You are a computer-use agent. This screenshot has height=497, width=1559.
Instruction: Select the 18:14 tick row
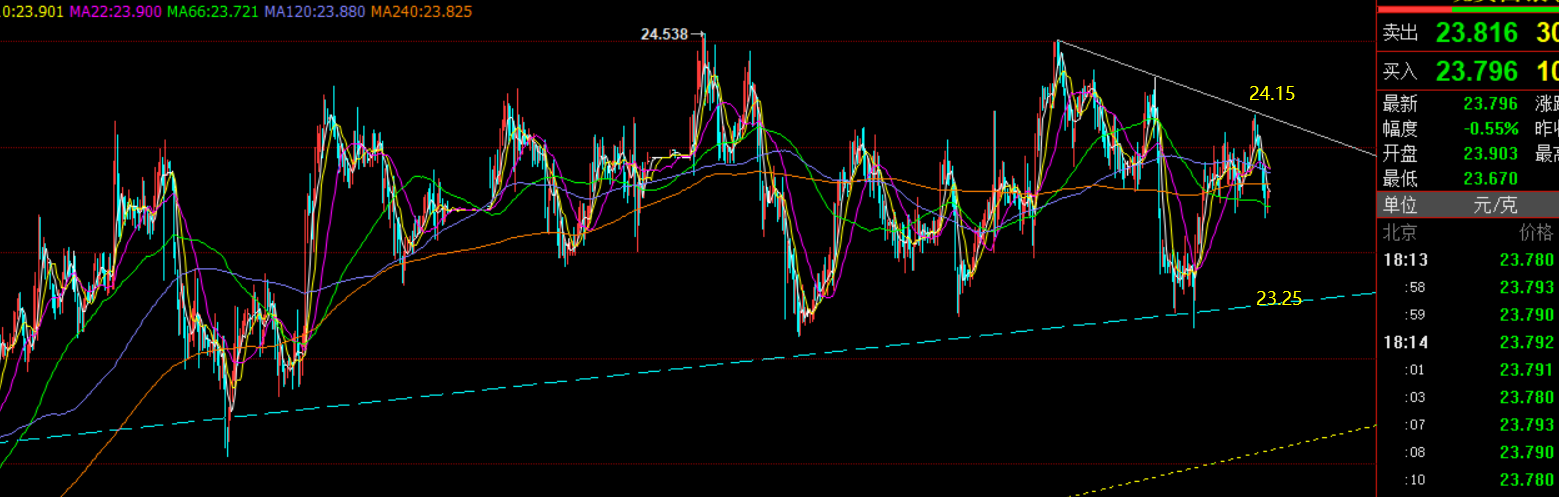1468,343
